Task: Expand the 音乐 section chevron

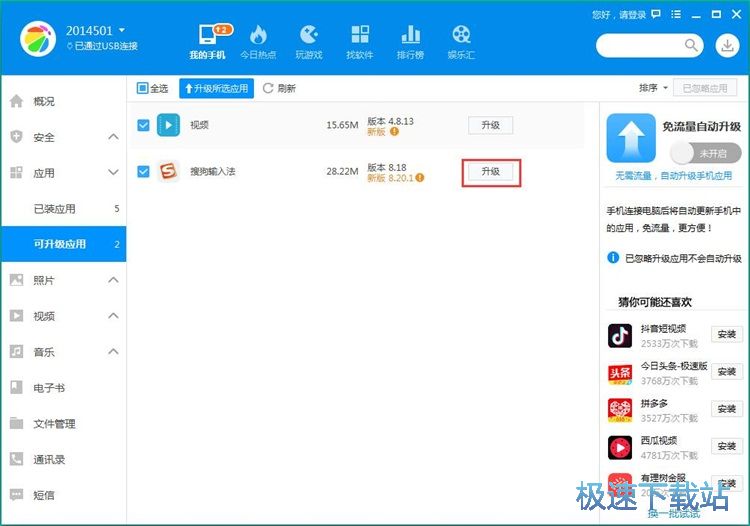Action: [x=113, y=351]
